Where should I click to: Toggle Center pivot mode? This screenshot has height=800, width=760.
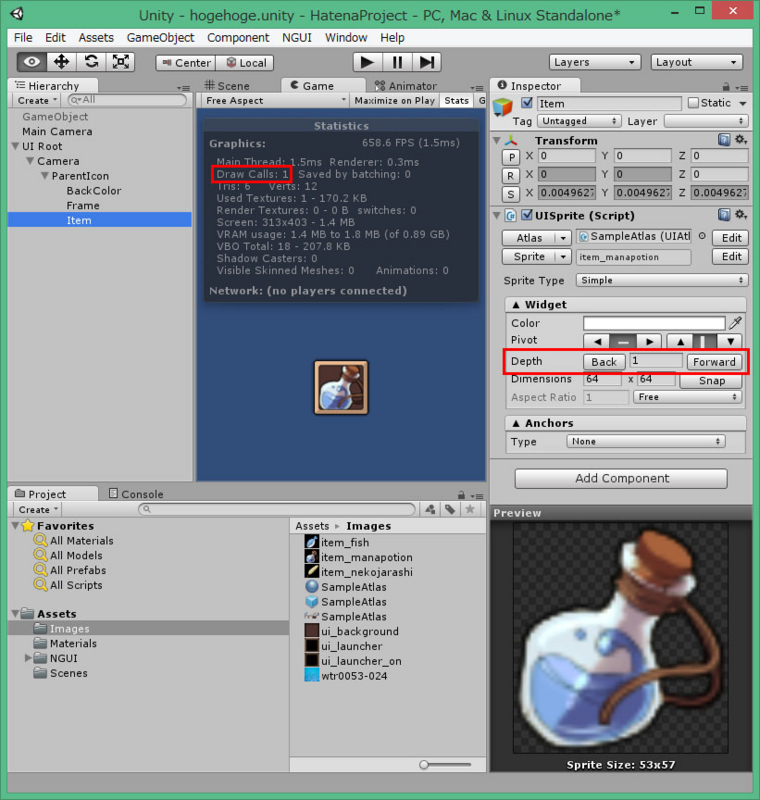pyautogui.click(x=186, y=63)
